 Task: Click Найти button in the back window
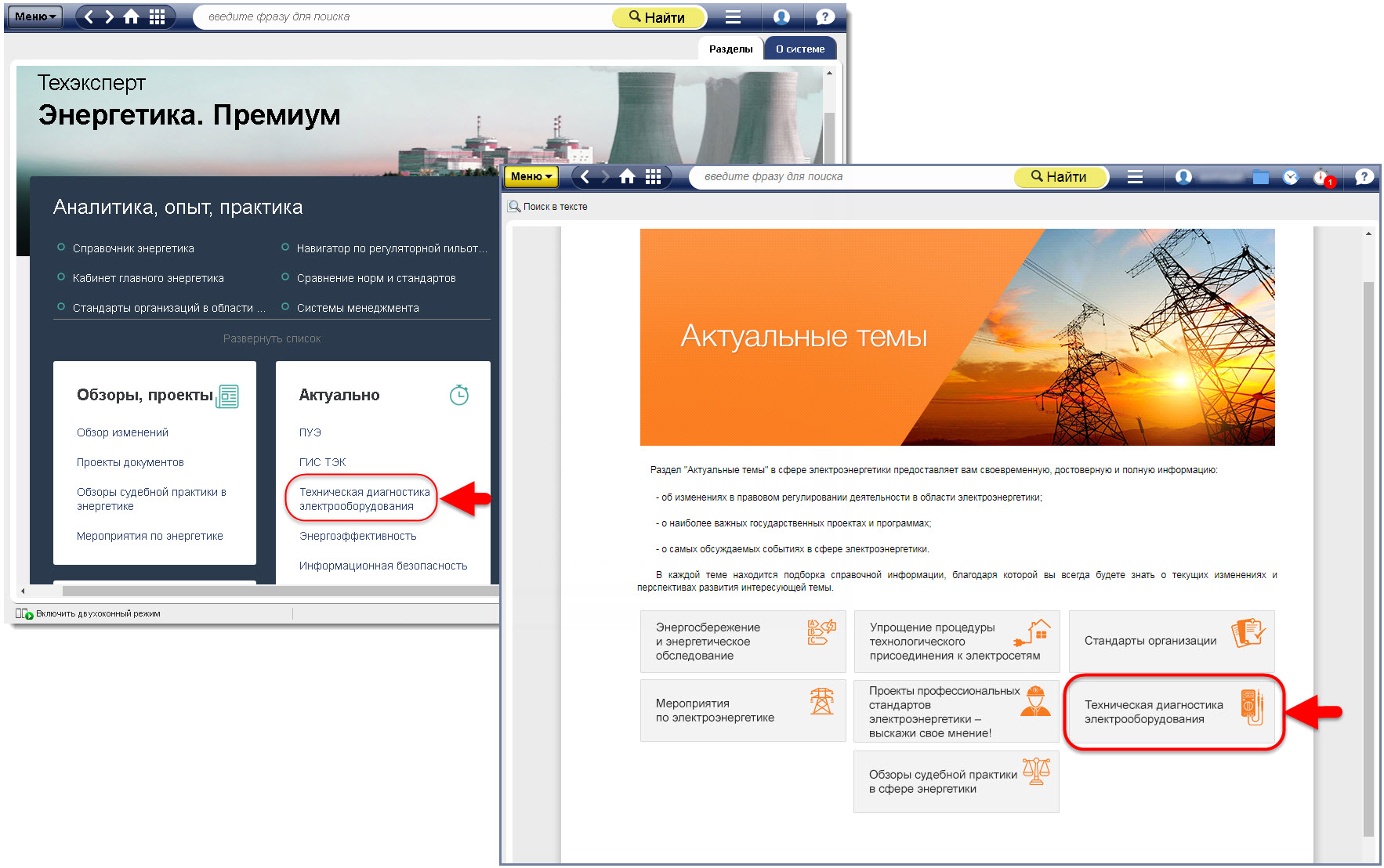[x=658, y=16]
